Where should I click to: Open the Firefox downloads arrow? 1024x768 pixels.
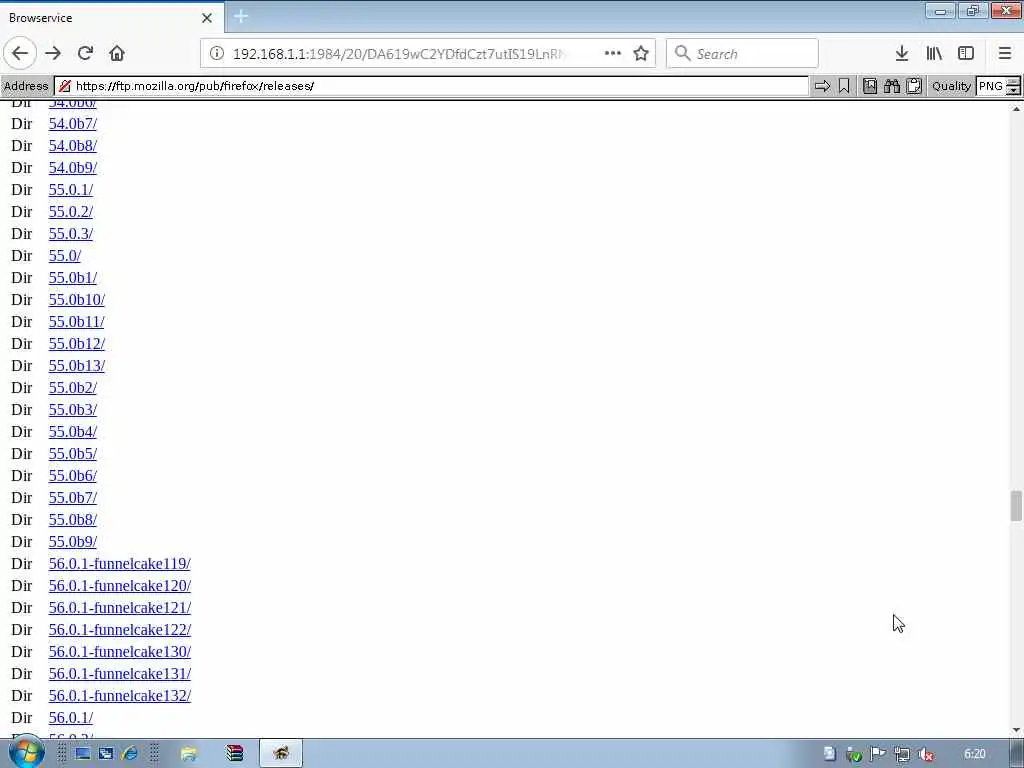(x=902, y=53)
